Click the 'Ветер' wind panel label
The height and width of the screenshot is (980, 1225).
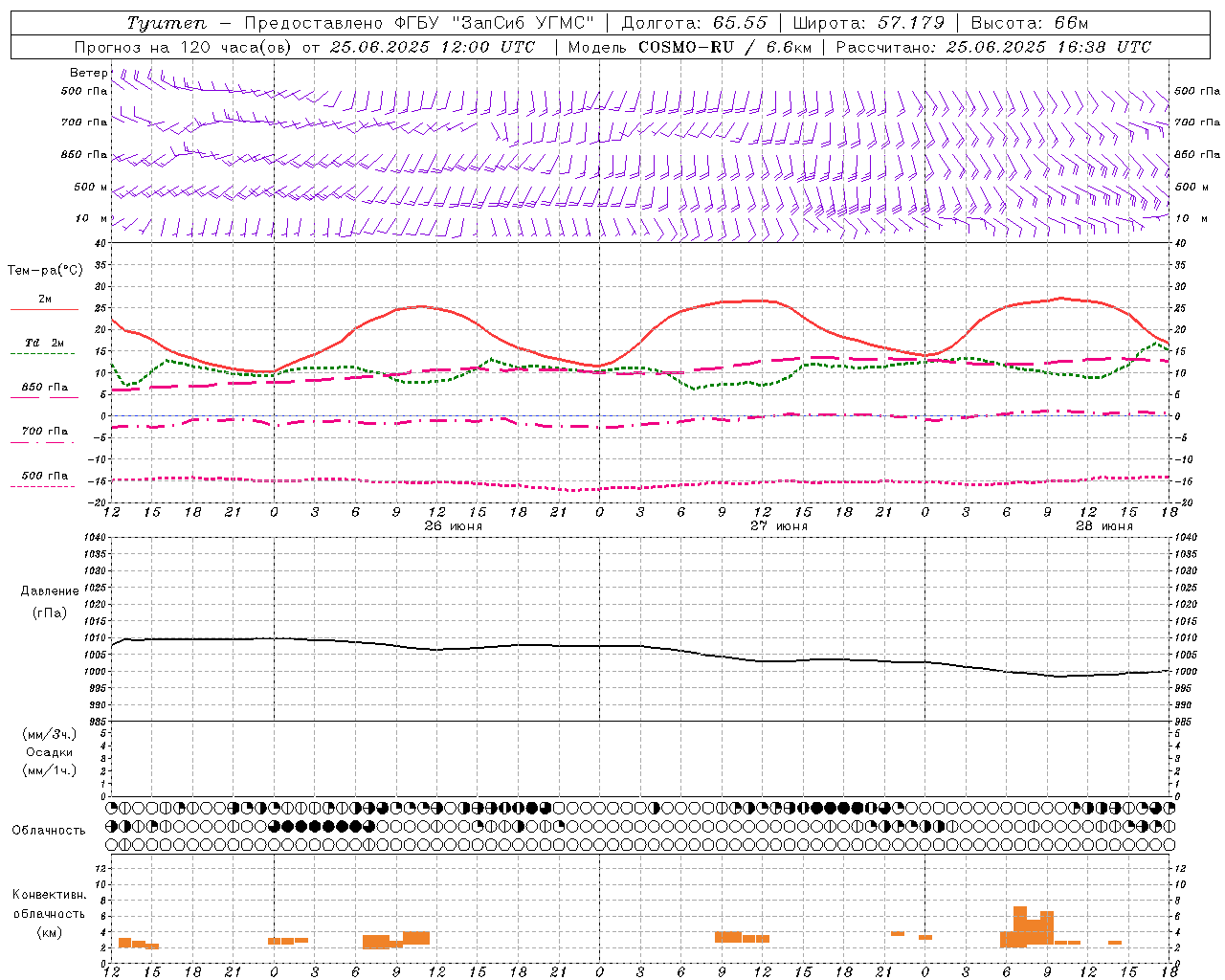[x=89, y=73]
